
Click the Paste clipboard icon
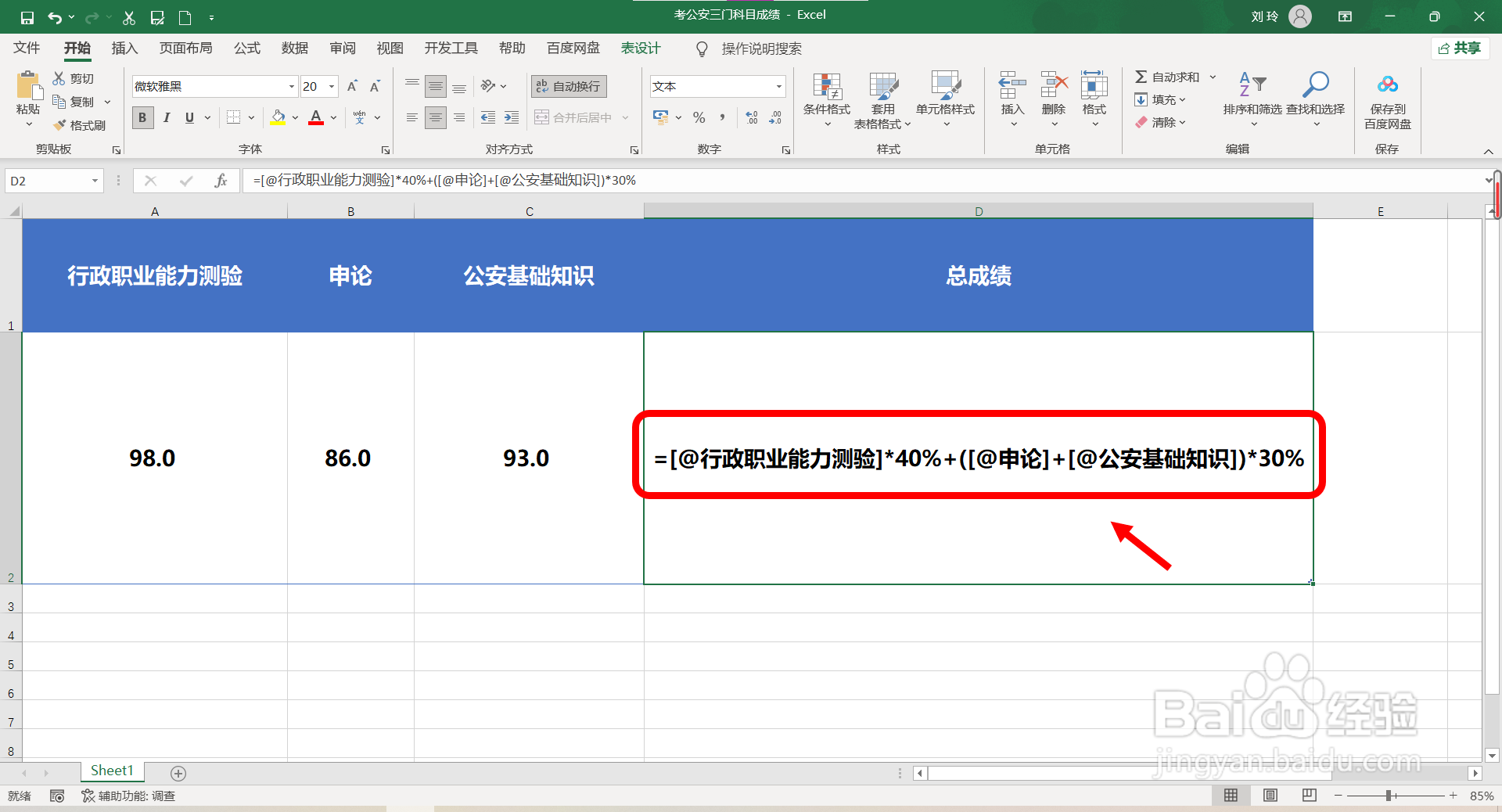coord(28,84)
